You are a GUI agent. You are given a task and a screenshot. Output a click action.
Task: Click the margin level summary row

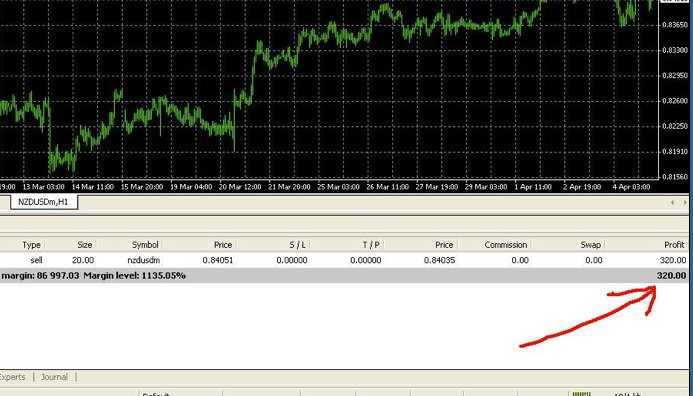coord(344,275)
